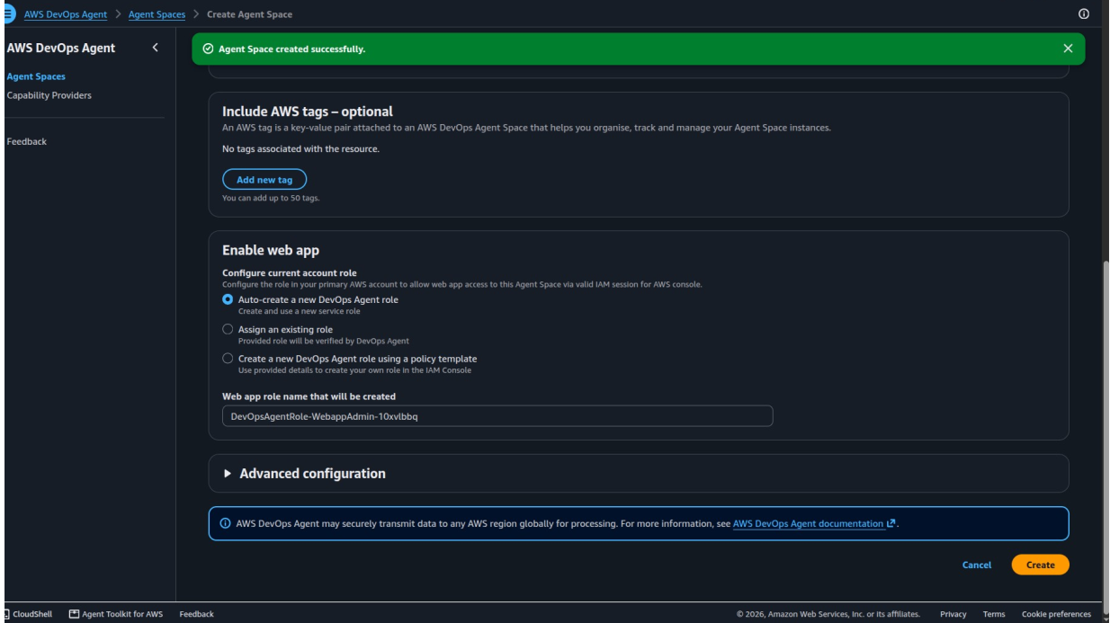
Task: Launch CloudShell from the footer
Action: click(x=28, y=614)
